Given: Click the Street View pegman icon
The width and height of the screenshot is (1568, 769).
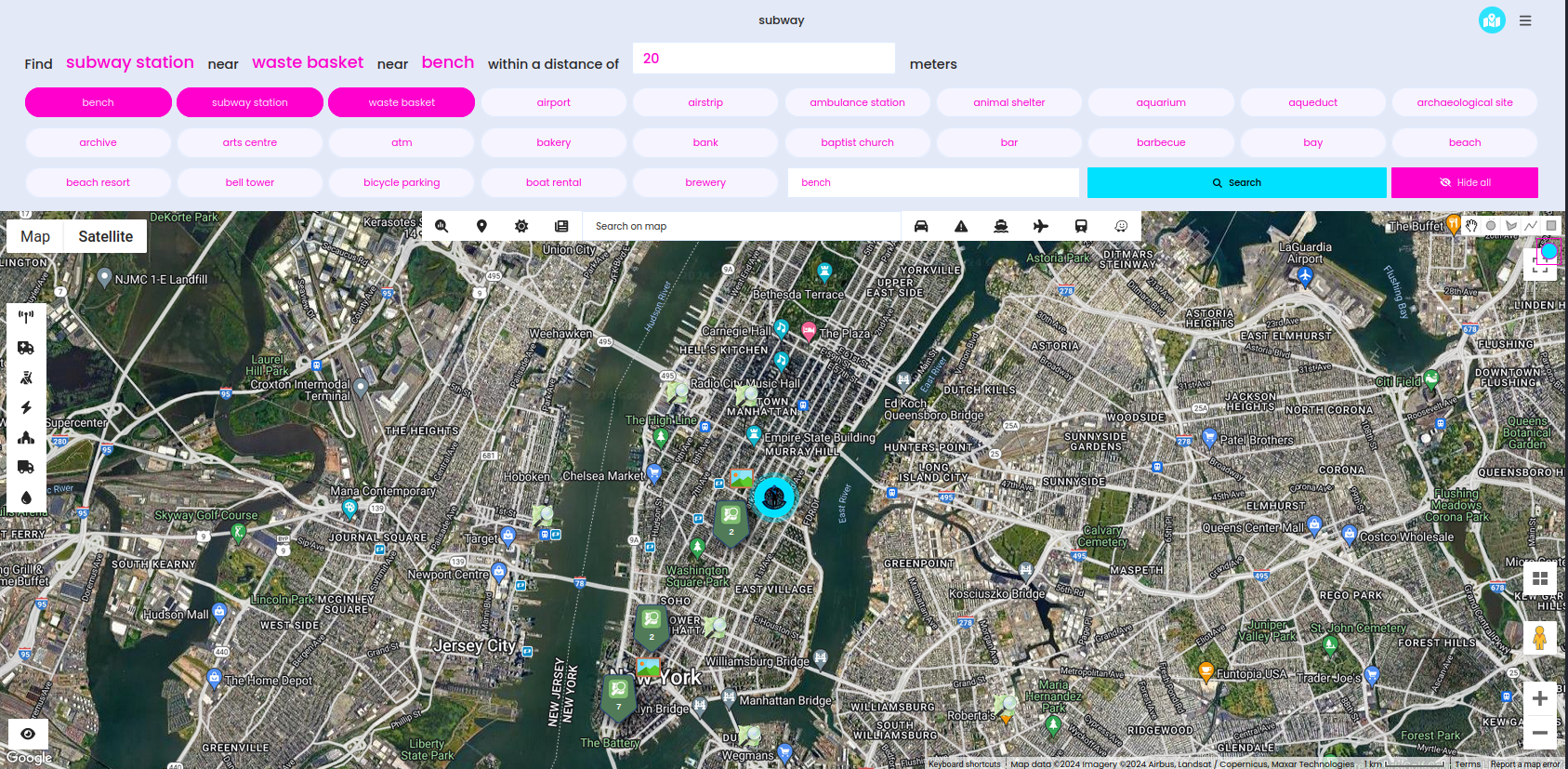Looking at the screenshot, I should click(1540, 638).
